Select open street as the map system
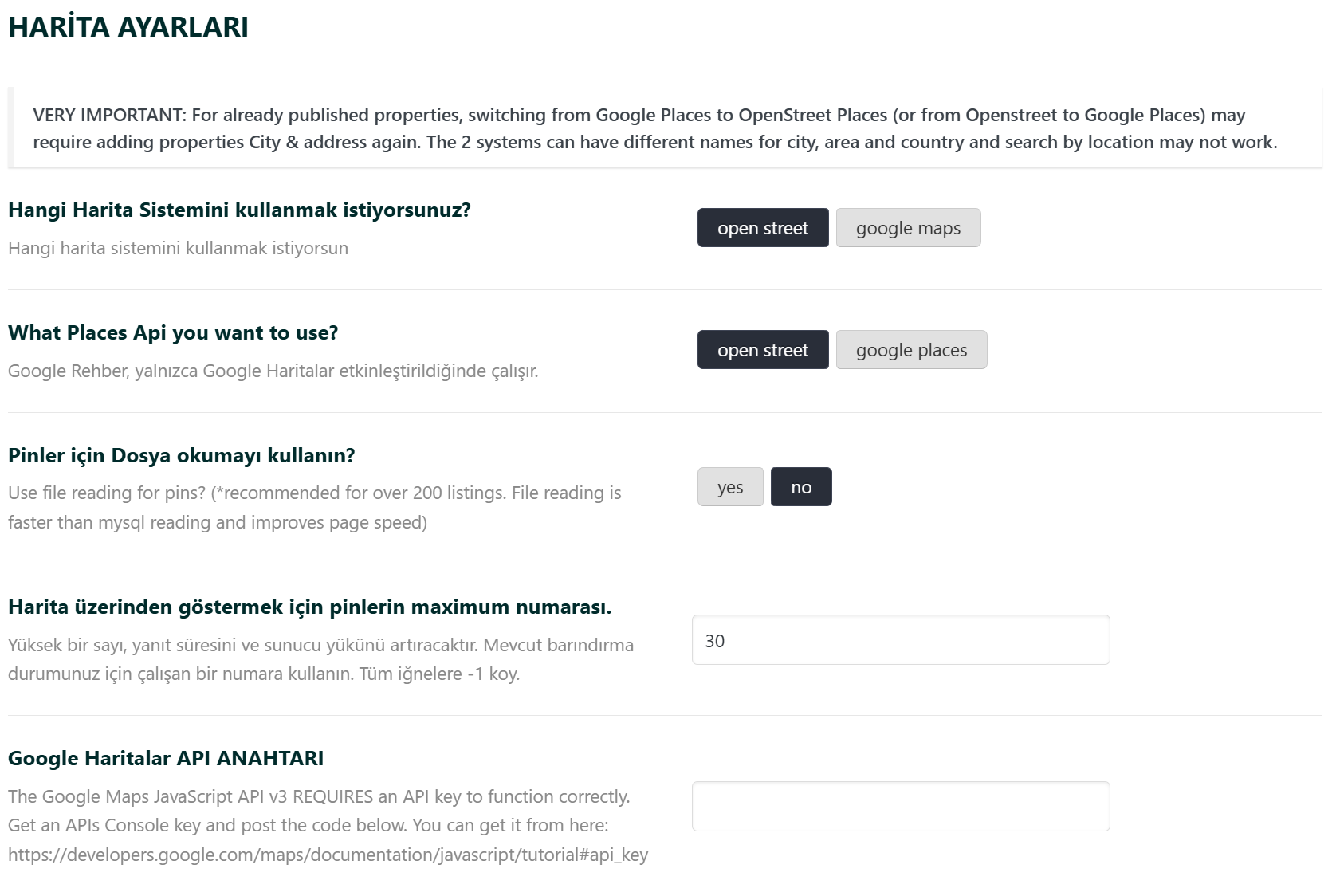Image resolution: width=1332 pixels, height=896 pixels. point(763,228)
